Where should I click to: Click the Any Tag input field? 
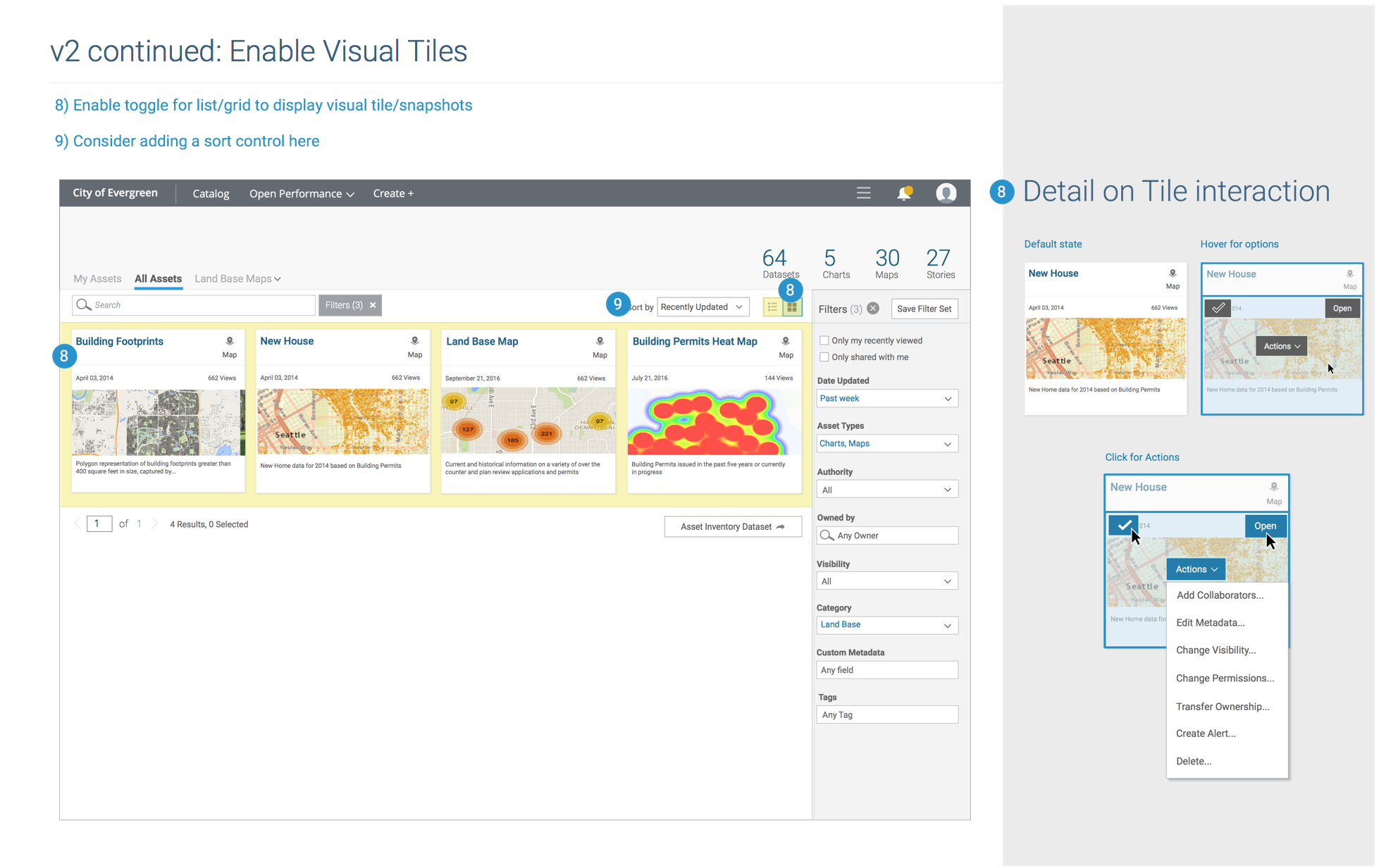click(x=887, y=714)
